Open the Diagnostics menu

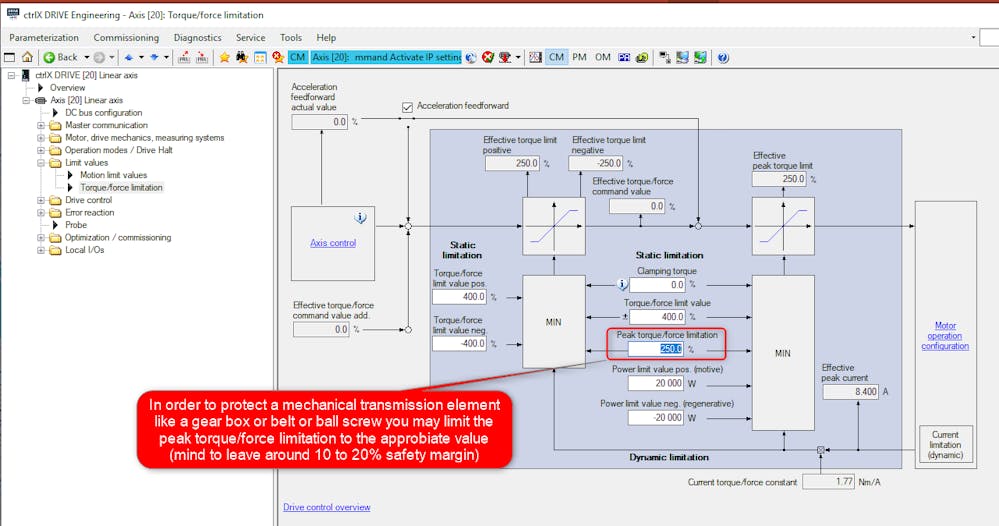(198, 38)
